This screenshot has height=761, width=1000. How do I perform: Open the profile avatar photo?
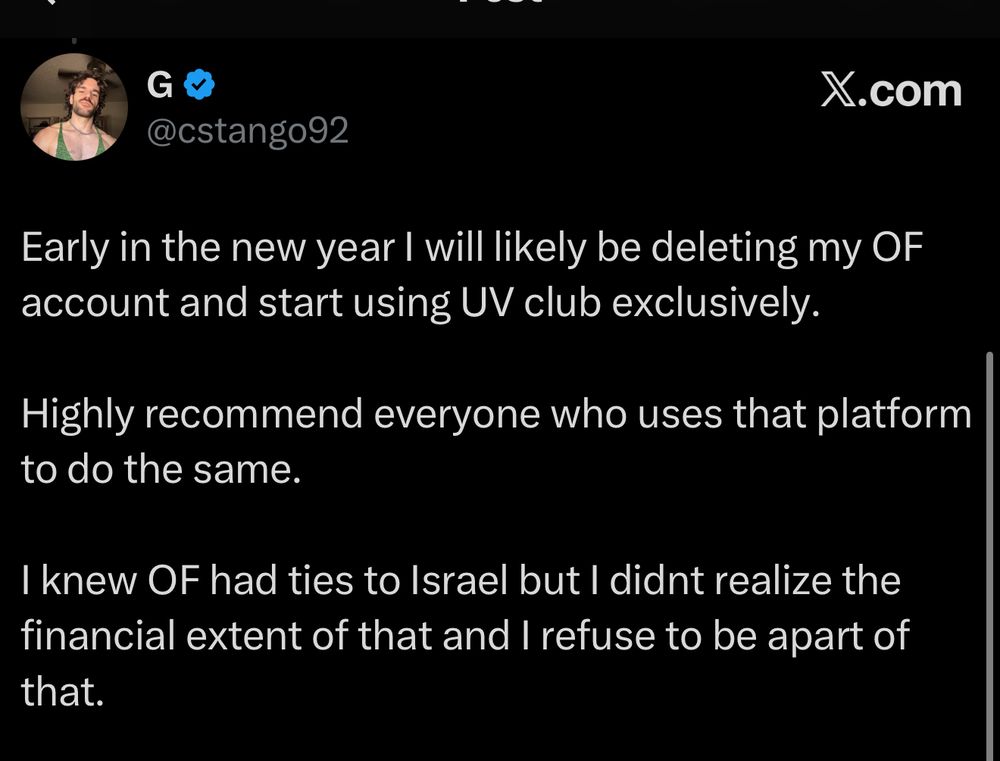tap(74, 108)
